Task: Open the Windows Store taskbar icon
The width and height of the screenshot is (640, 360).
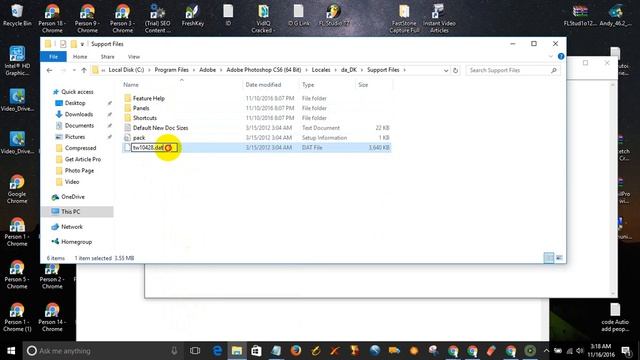Action: point(256,351)
